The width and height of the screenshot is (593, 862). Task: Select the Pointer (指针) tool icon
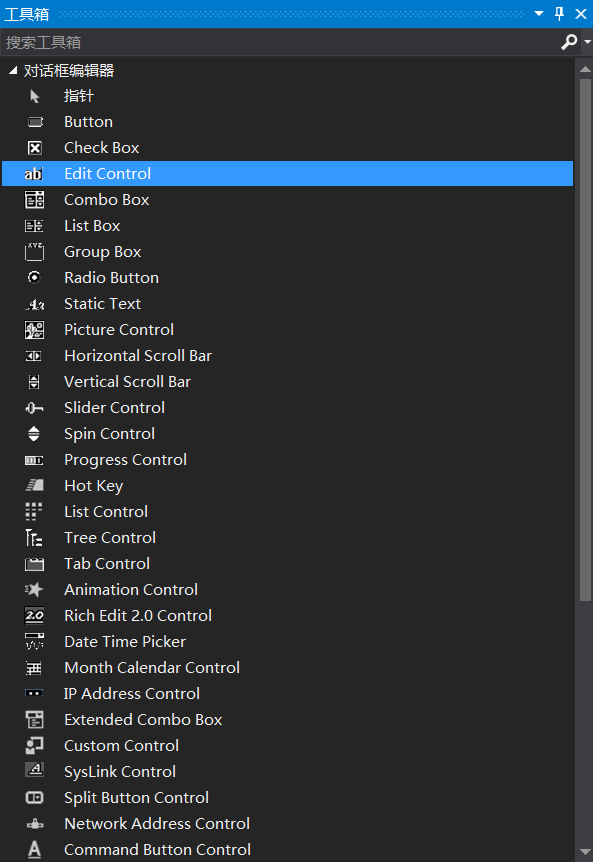coord(35,97)
